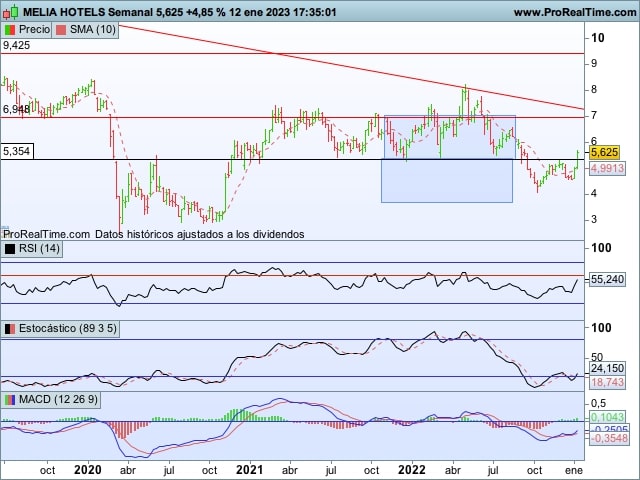The width and height of the screenshot is (640, 480).
Task: Select the 6,948 resistance level label
Action: tap(16, 109)
